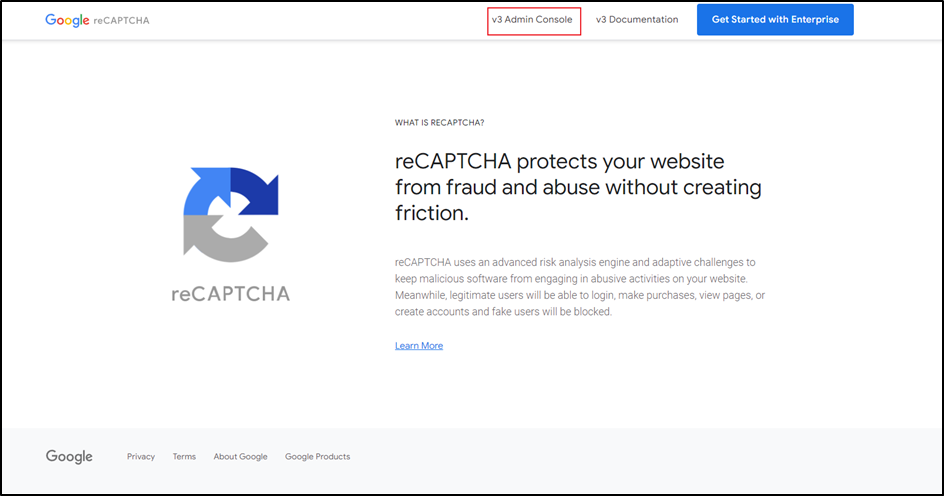Click the large reCAPTCHA arrows logo
This screenshot has height=496, width=944.
pos(231,215)
